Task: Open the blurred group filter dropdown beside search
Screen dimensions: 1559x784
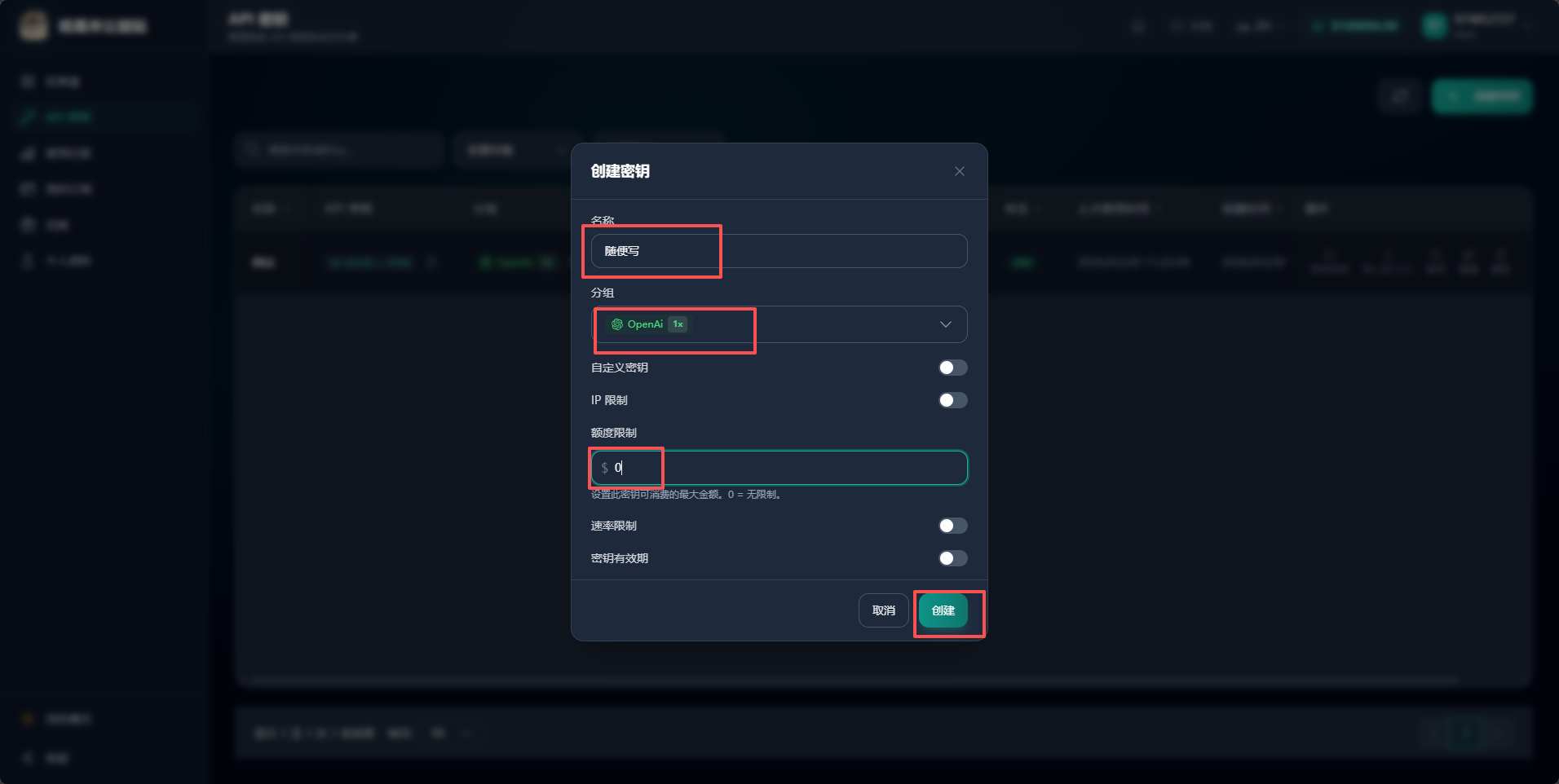Action: click(517, 150)
